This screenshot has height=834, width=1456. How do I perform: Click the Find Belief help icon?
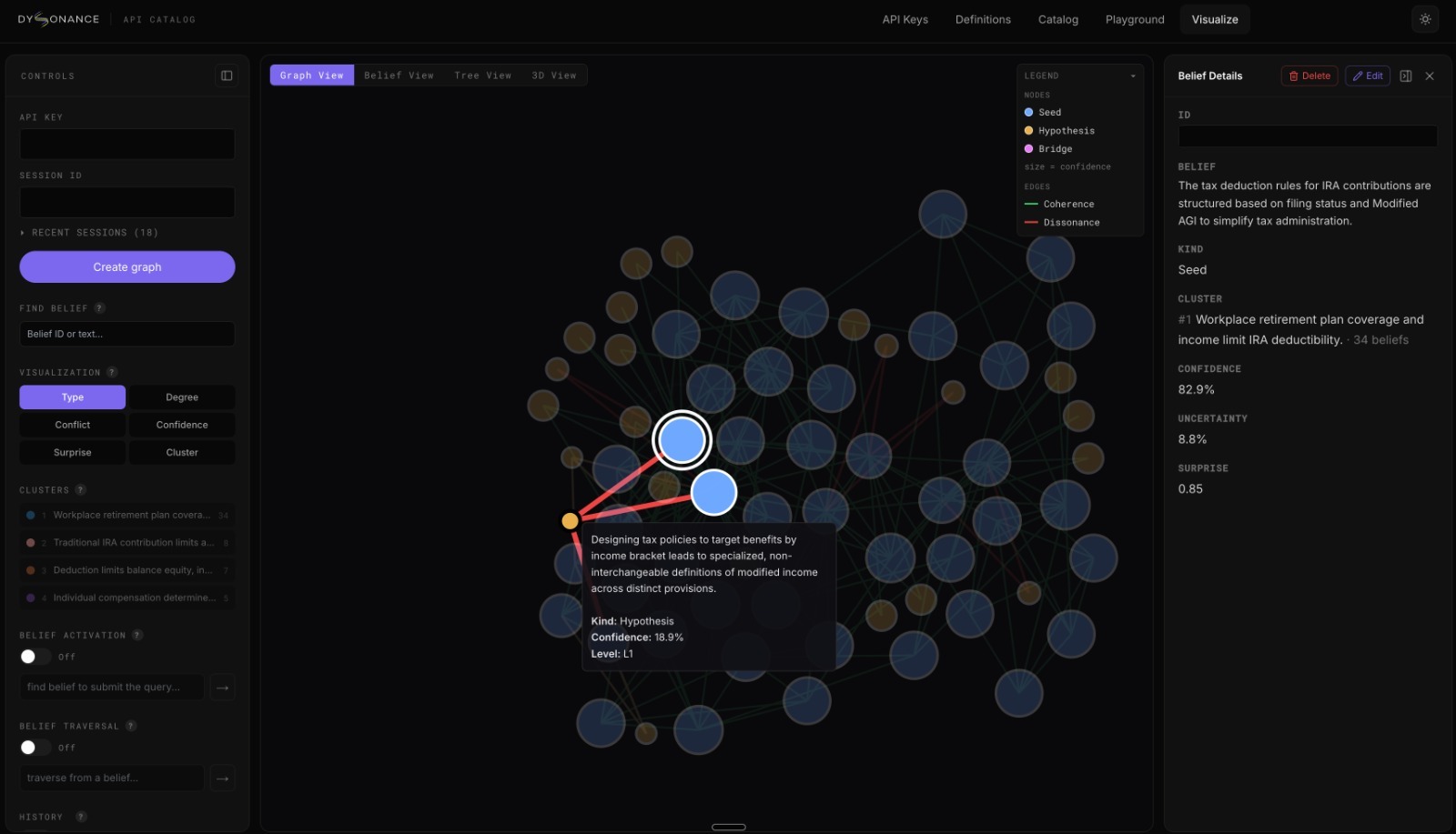tap(100, 308)
